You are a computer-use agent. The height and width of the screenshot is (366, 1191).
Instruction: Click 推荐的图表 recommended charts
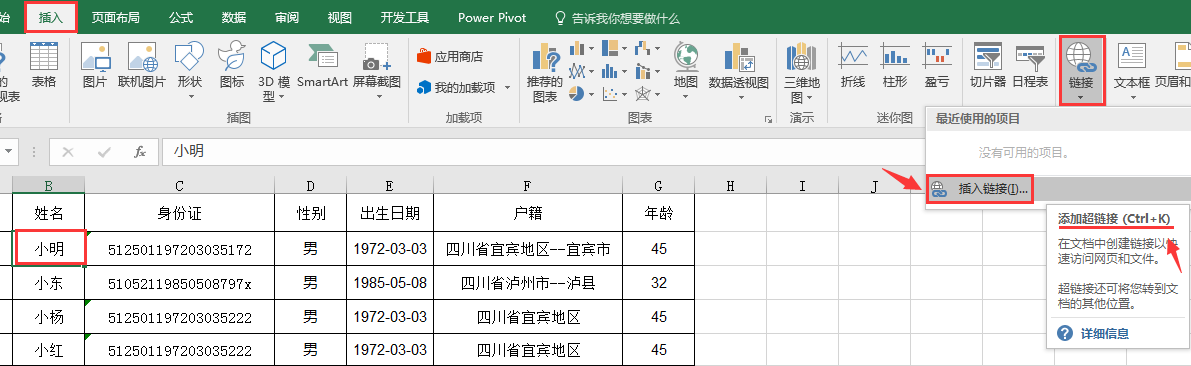click(545, 73)
